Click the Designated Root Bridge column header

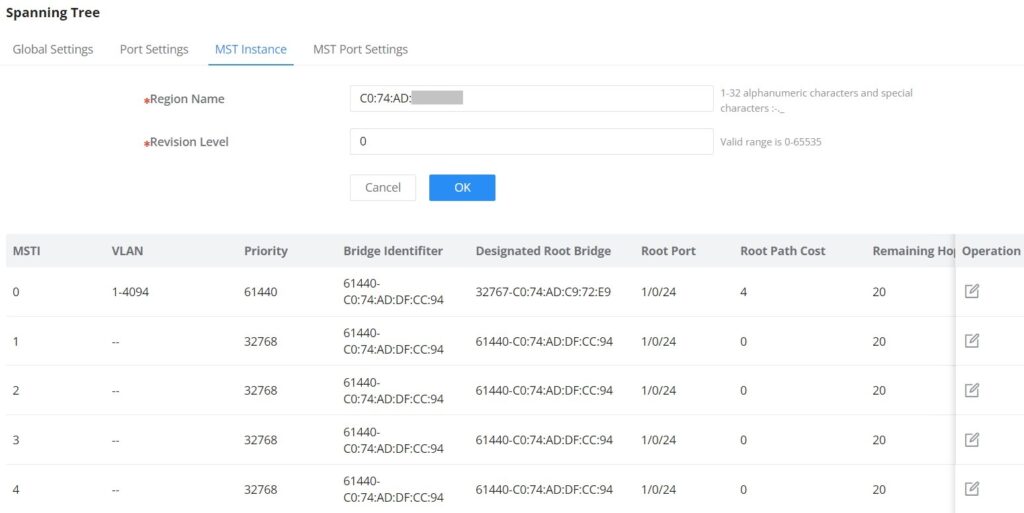543,251
